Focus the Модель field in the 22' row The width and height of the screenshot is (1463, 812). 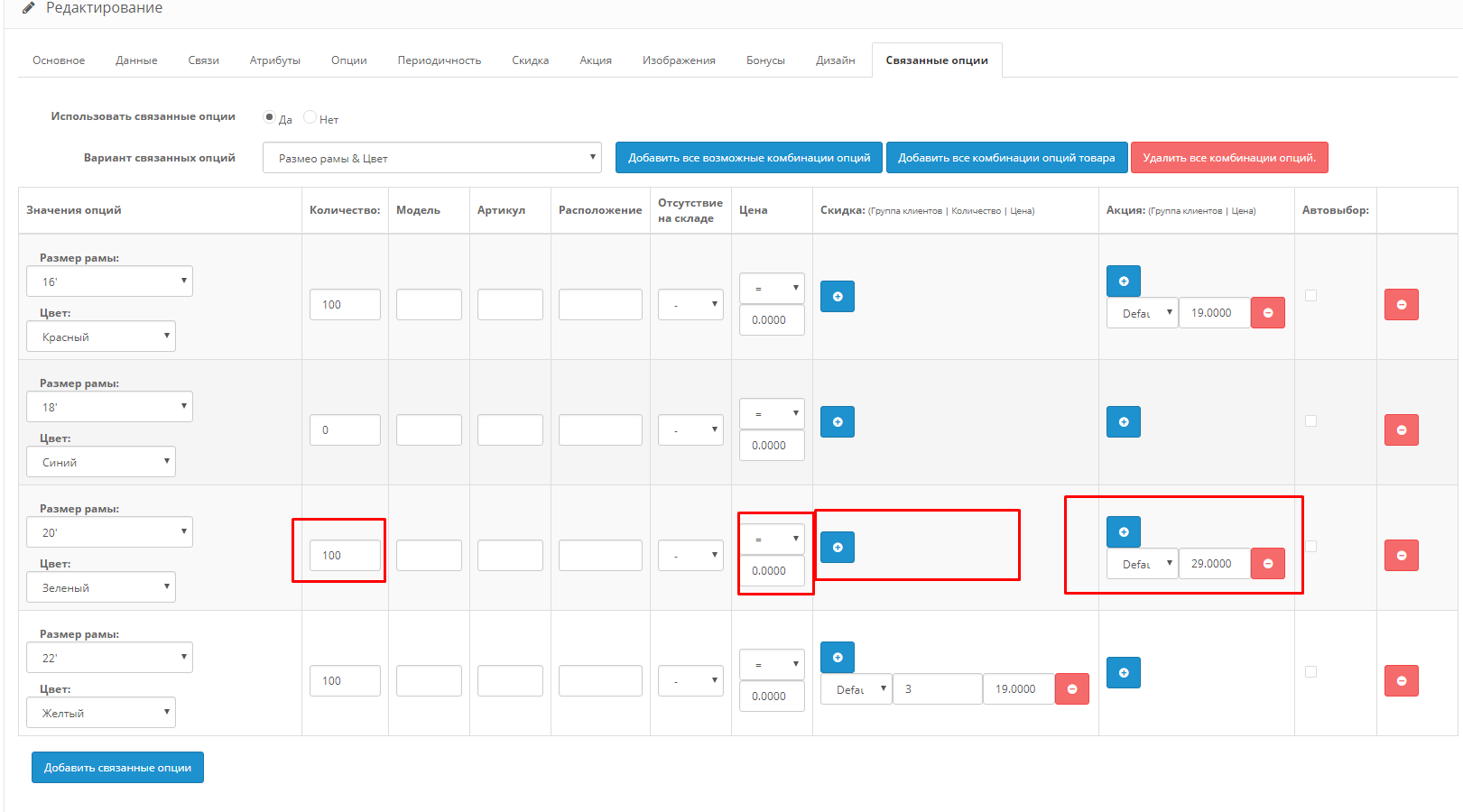click(429, 680)
